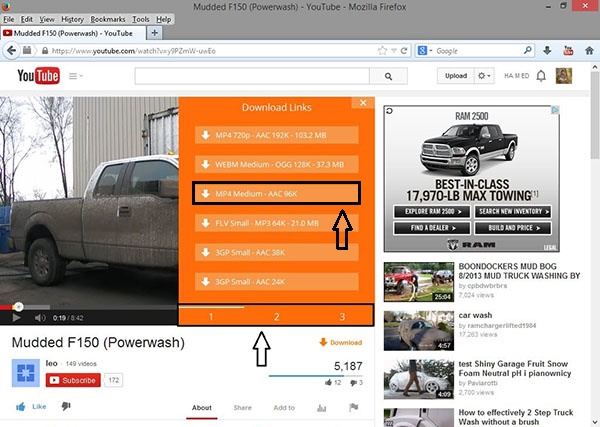Click the video progress bar scrubber
Viewport: 600px width, 427px height.
pyautogui.click(x=18, y=306)
